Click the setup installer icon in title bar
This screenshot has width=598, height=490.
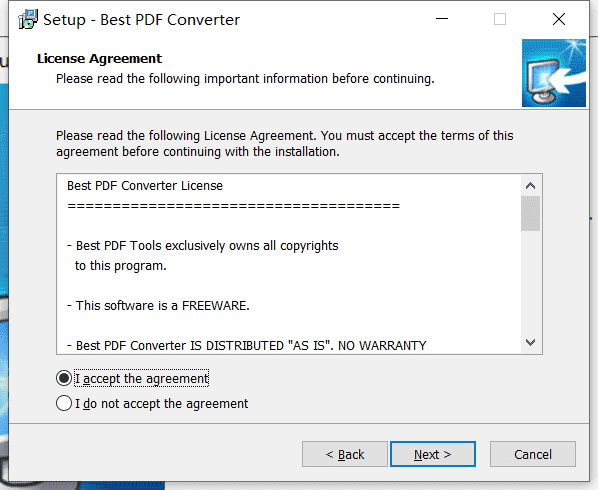pyautogui.click(x=28, y=19)
